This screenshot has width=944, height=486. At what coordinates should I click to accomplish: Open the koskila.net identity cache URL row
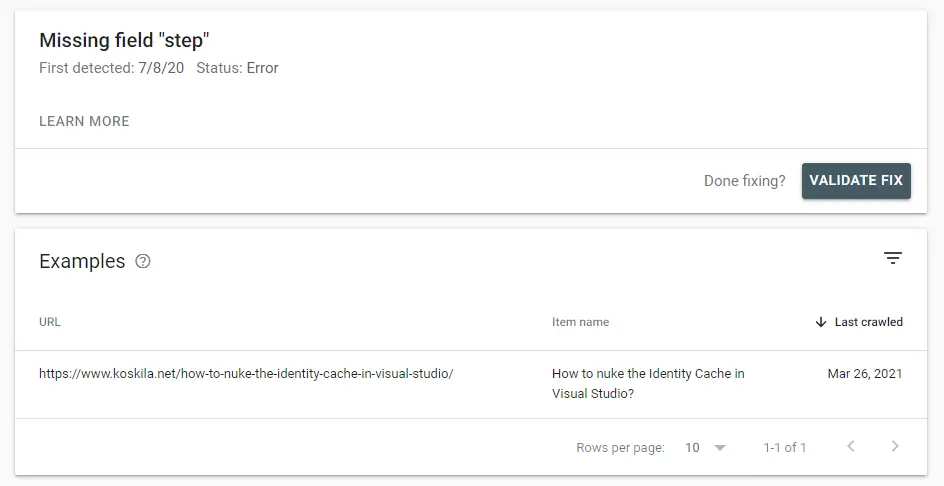pos(246,374)
